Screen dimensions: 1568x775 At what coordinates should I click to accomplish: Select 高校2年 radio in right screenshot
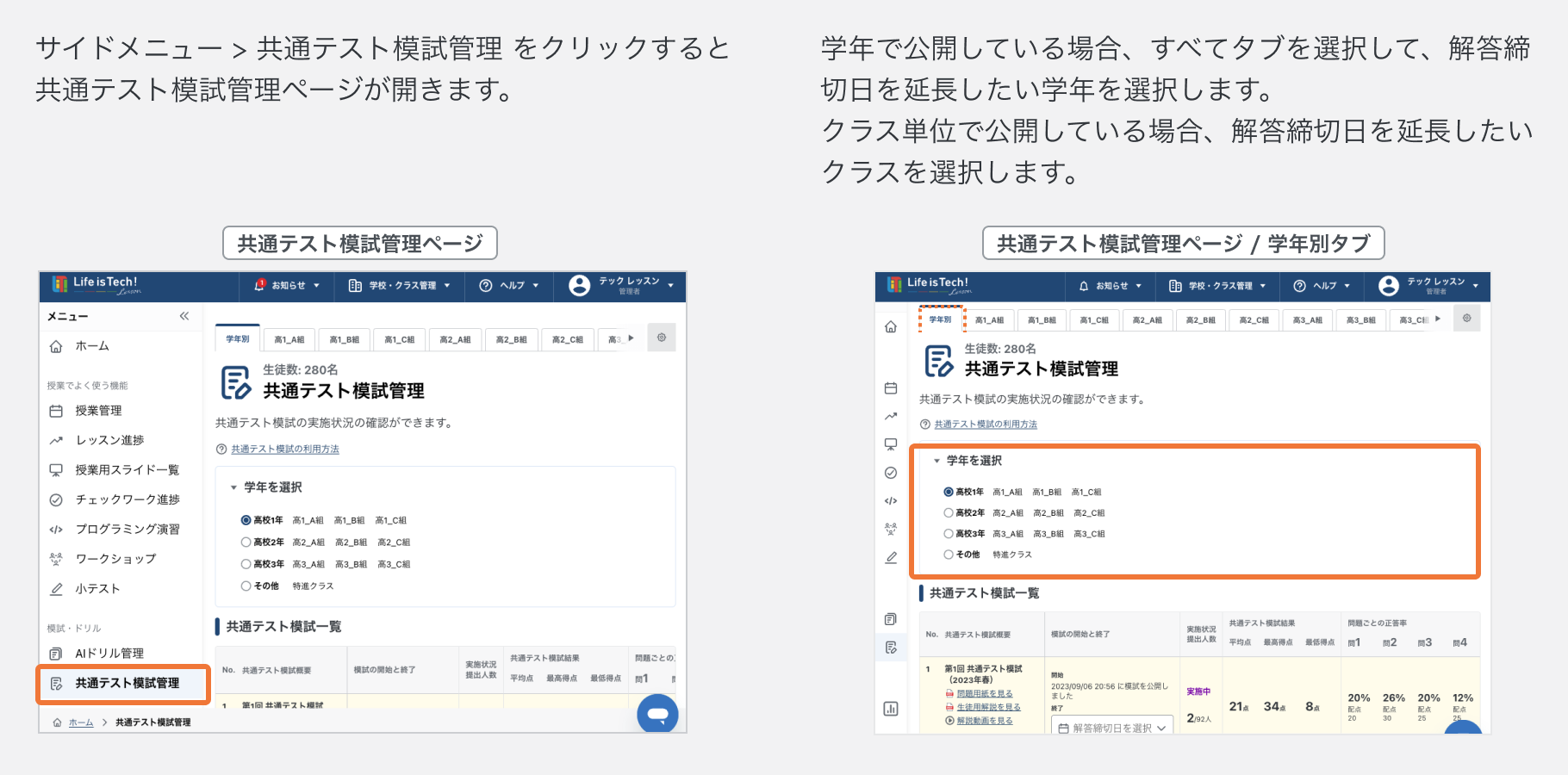[x=949, y=512]
